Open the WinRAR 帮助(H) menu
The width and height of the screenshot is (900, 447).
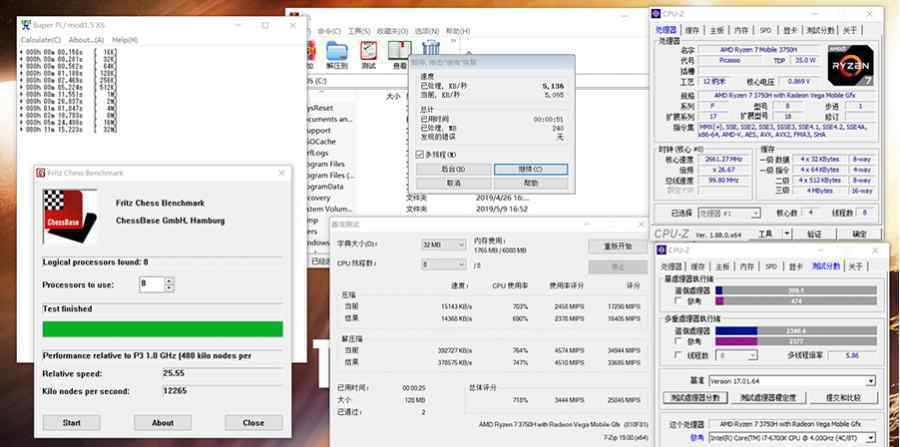click(458, 31)
